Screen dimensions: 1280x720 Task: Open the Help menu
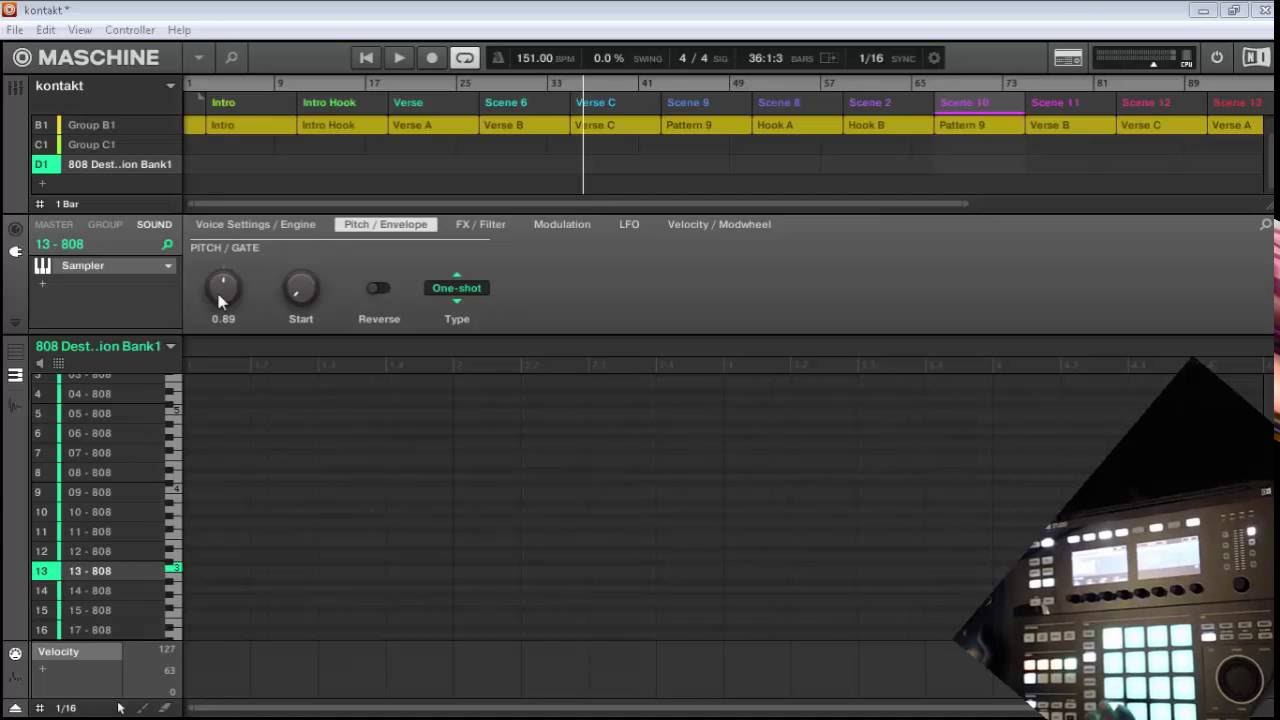click(x=179, y=30)
